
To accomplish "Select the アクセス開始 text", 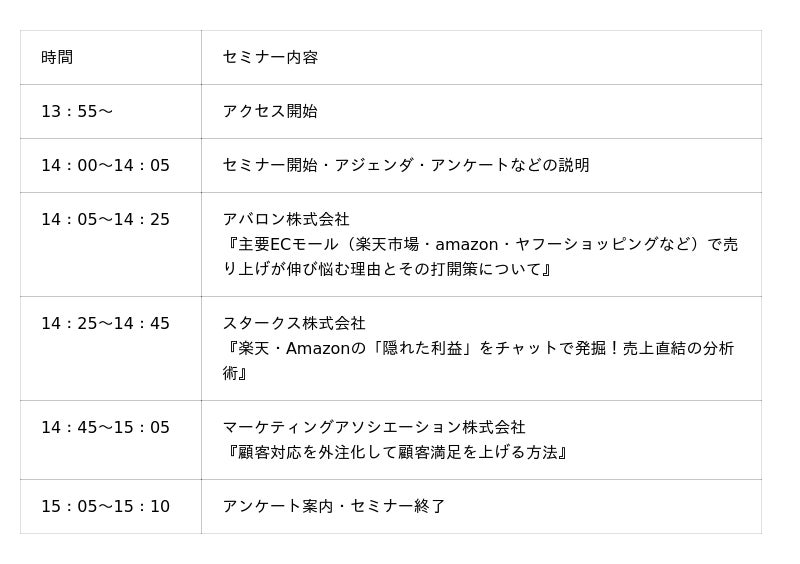I will (270, 111).
